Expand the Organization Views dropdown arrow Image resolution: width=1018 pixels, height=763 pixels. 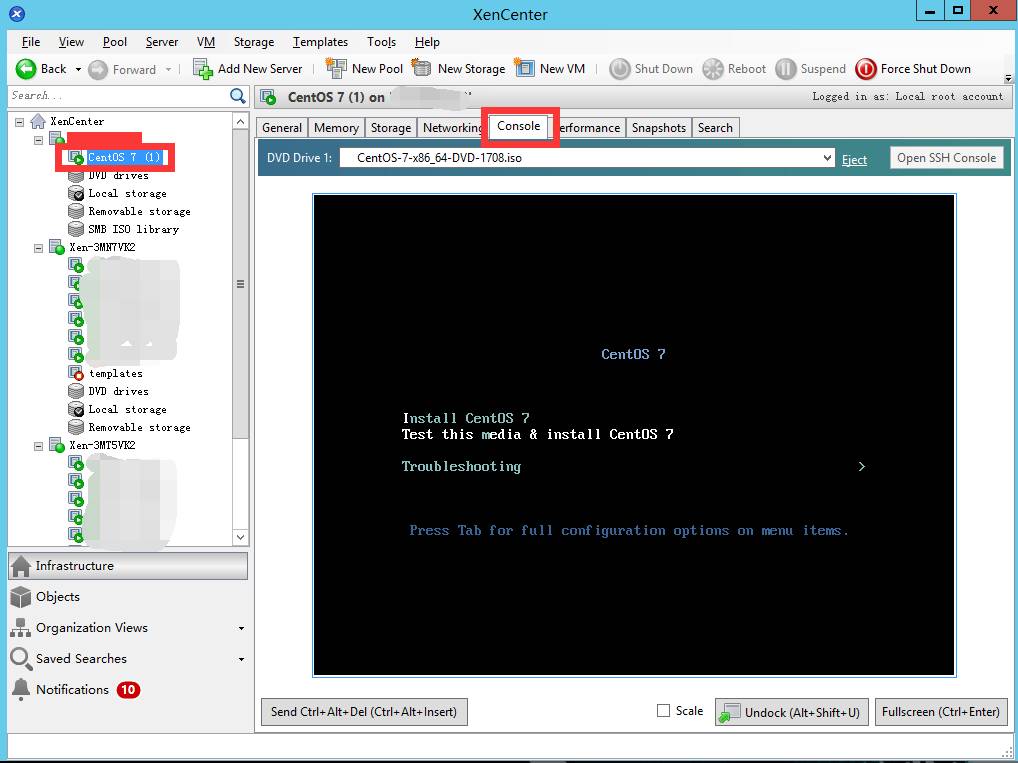point(242,629)
